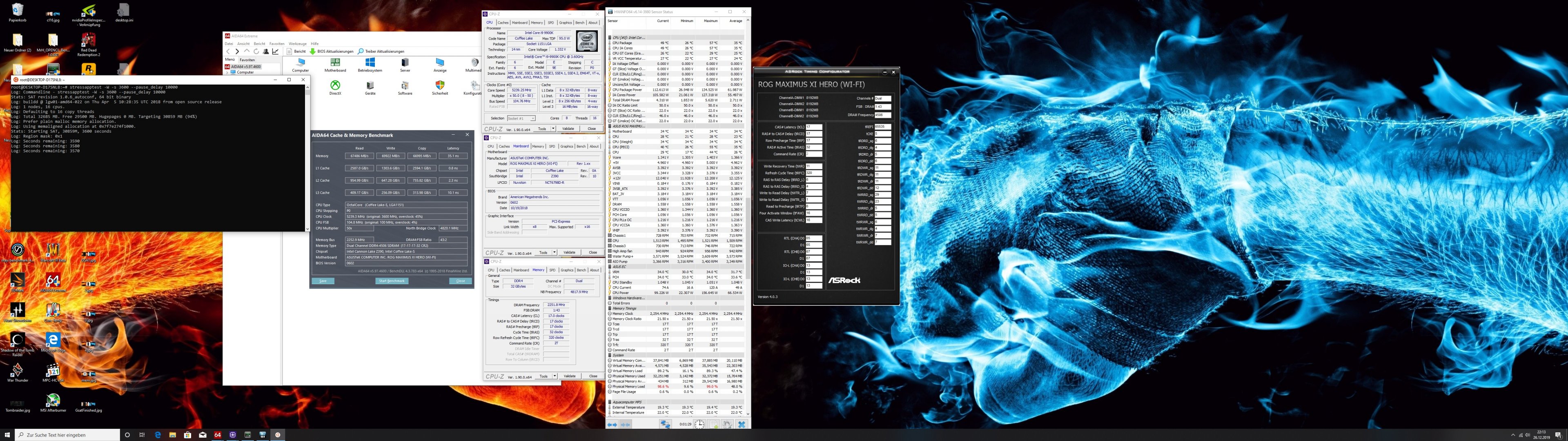Refresh the AIDA64 view

click(256, 52)
